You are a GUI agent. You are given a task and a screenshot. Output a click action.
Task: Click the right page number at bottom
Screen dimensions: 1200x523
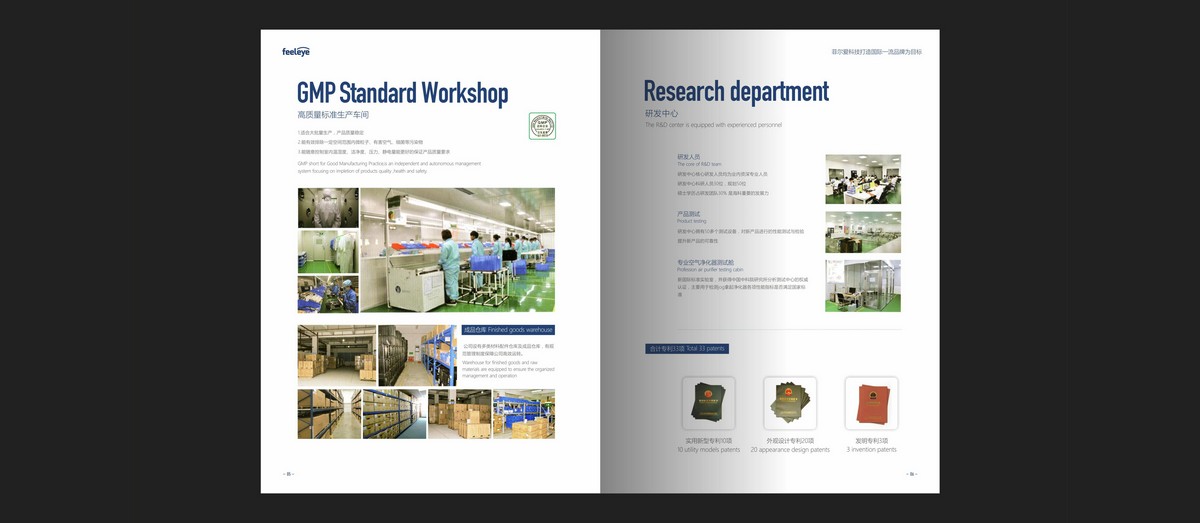click(x=910, y=474)
